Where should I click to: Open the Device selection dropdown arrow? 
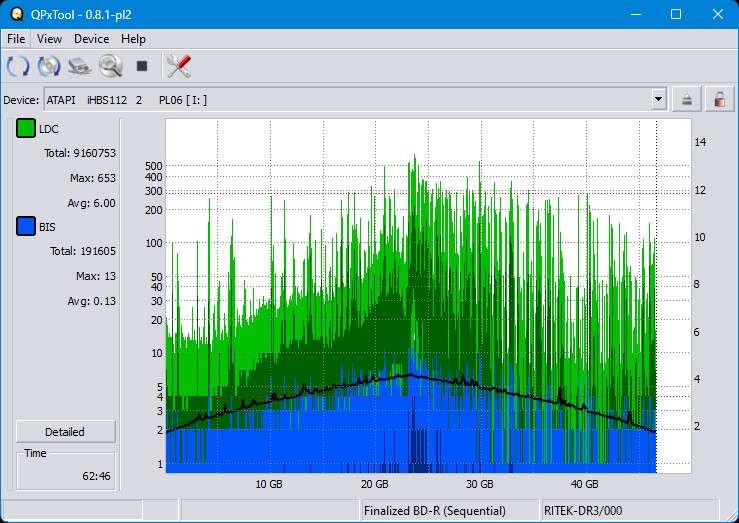pyautogui.click(x=658, y=99)
